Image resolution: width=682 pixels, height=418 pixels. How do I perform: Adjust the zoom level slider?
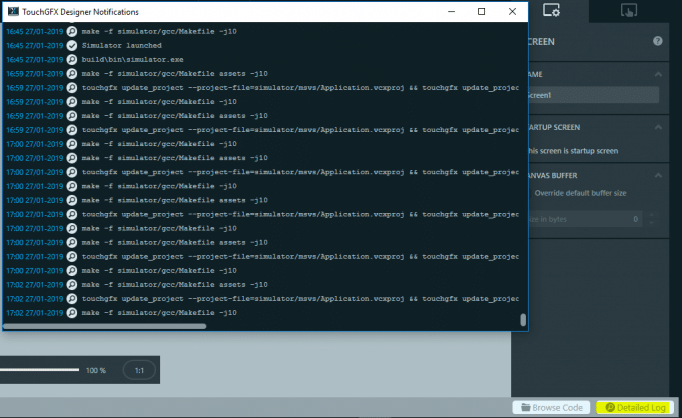click(x=40, y=370)
